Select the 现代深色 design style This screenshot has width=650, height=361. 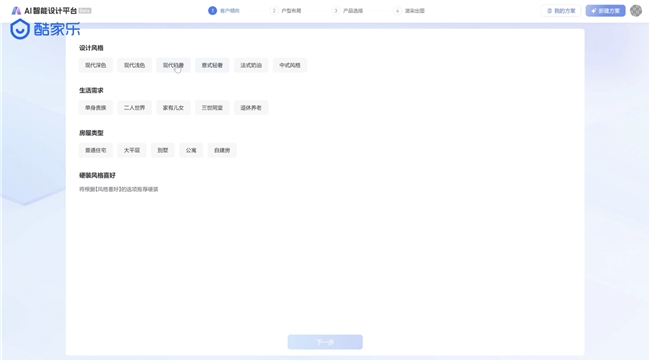point(96,65)
